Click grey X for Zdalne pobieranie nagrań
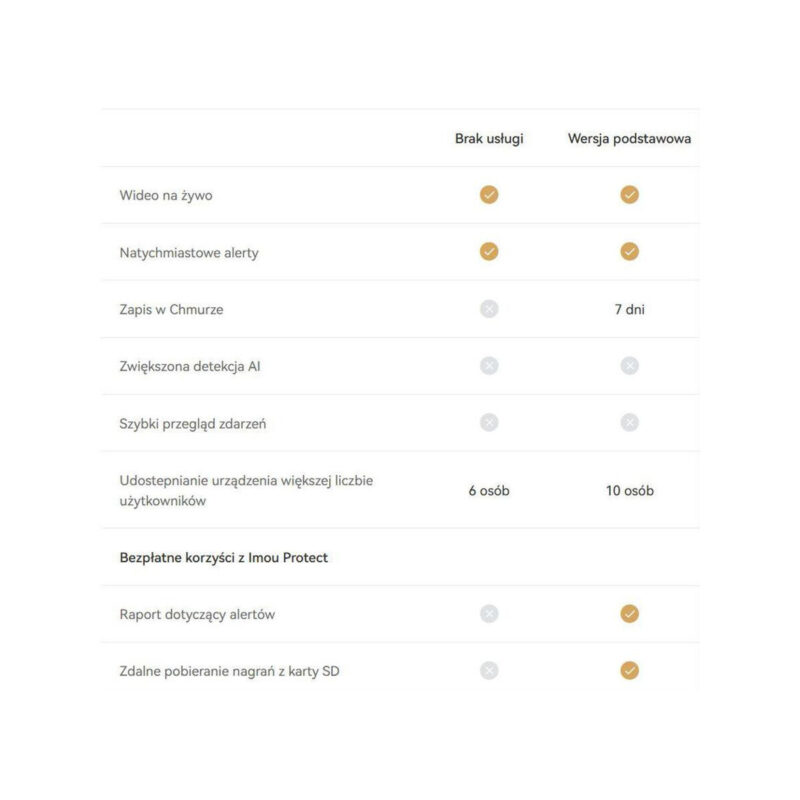The width and height of the screenshot is (800, 800). click(489, 671)
